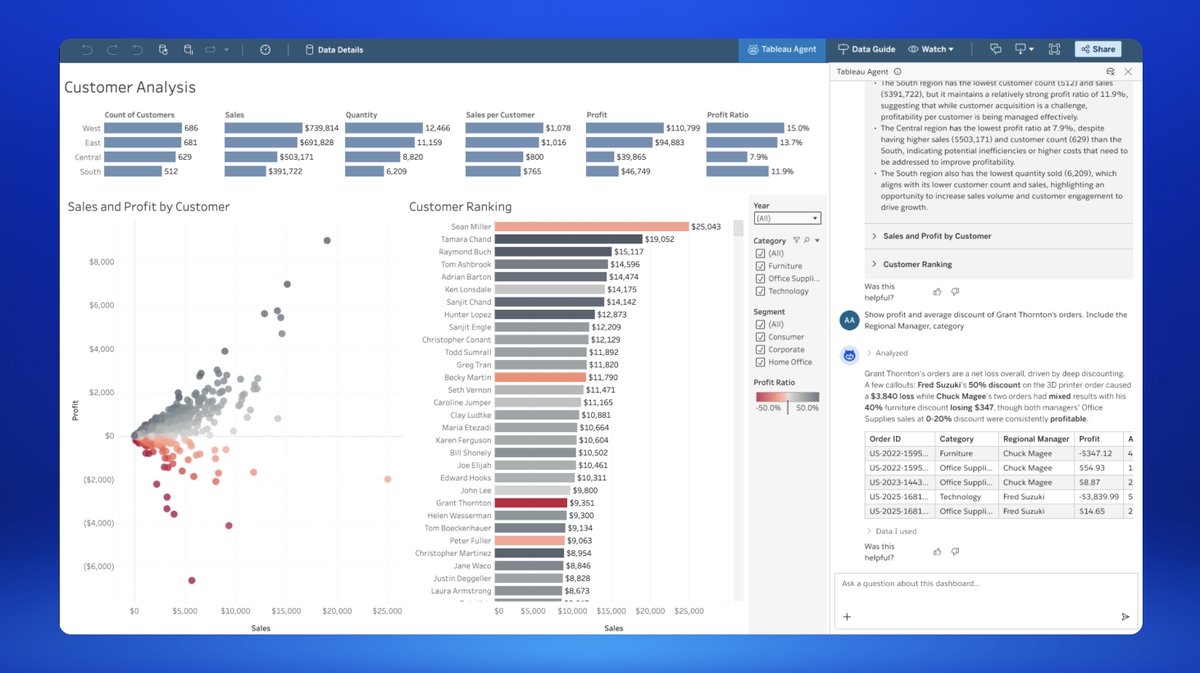This screenshot has width=1200, height=673.
Task: Uncheck the Corporate segment checkbox
Action: point(760,350)
